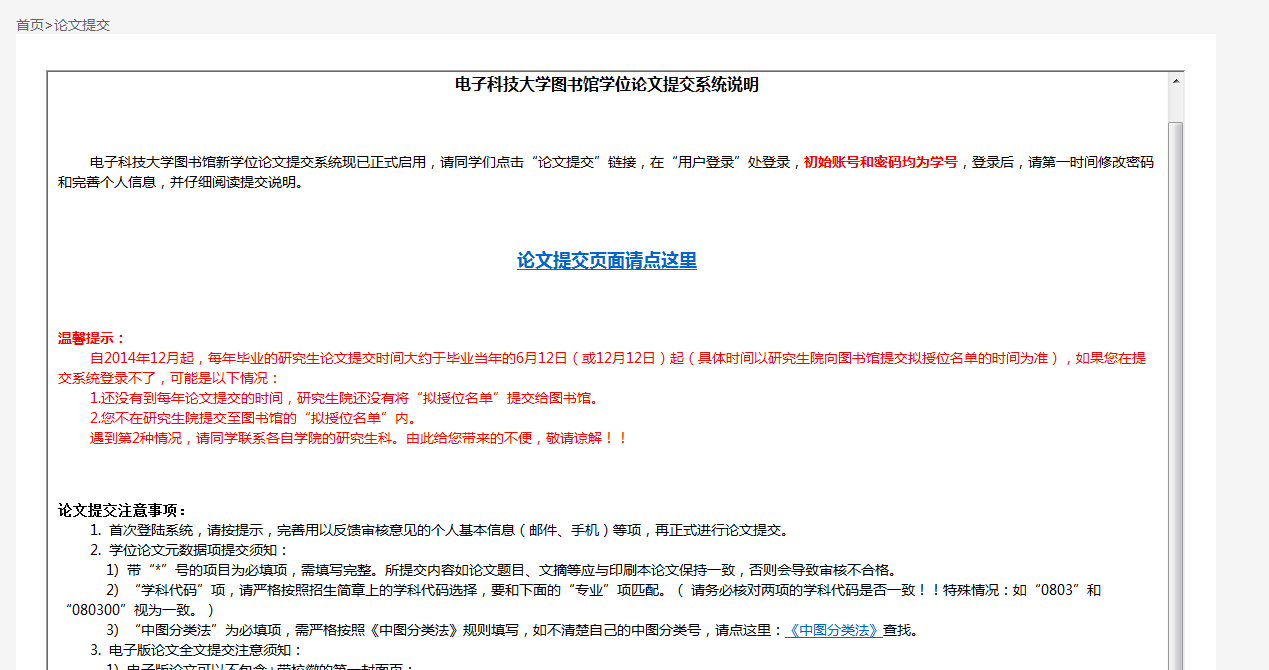This screenshot has height=670, width=1269.
Task: Click the vertical scrollbar thumb of the notice box
Action: (x=1176, y=395)
